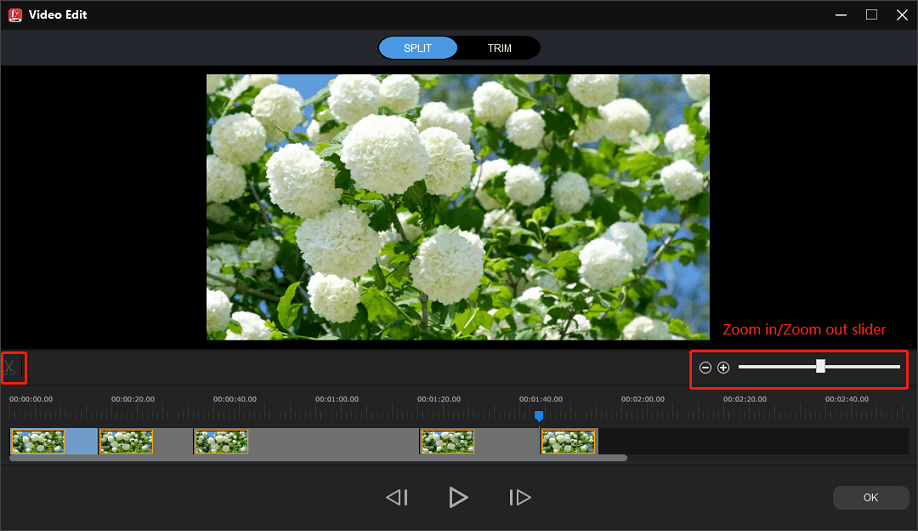
Task: Click the 00:02:00.00 ruler mark
Action: point(643,399)
